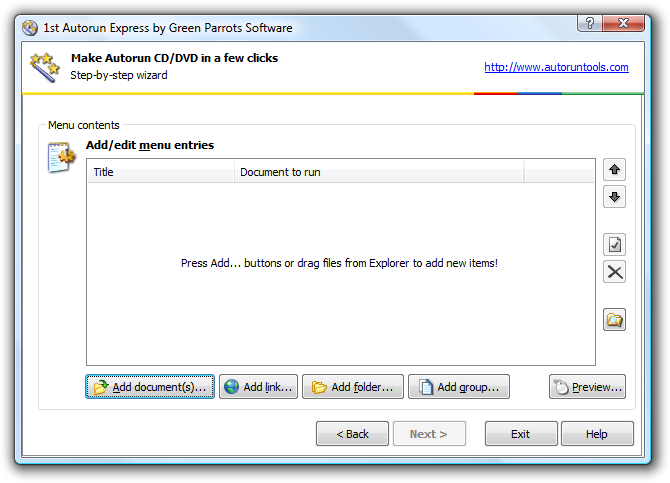
Task: Exit the wizard
Action: [521, 434]
